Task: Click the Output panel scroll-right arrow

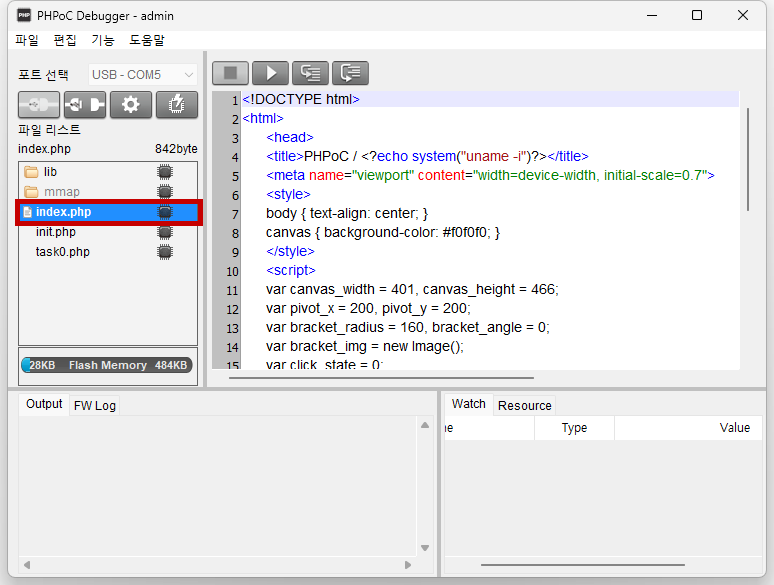Action: [408, 565]
